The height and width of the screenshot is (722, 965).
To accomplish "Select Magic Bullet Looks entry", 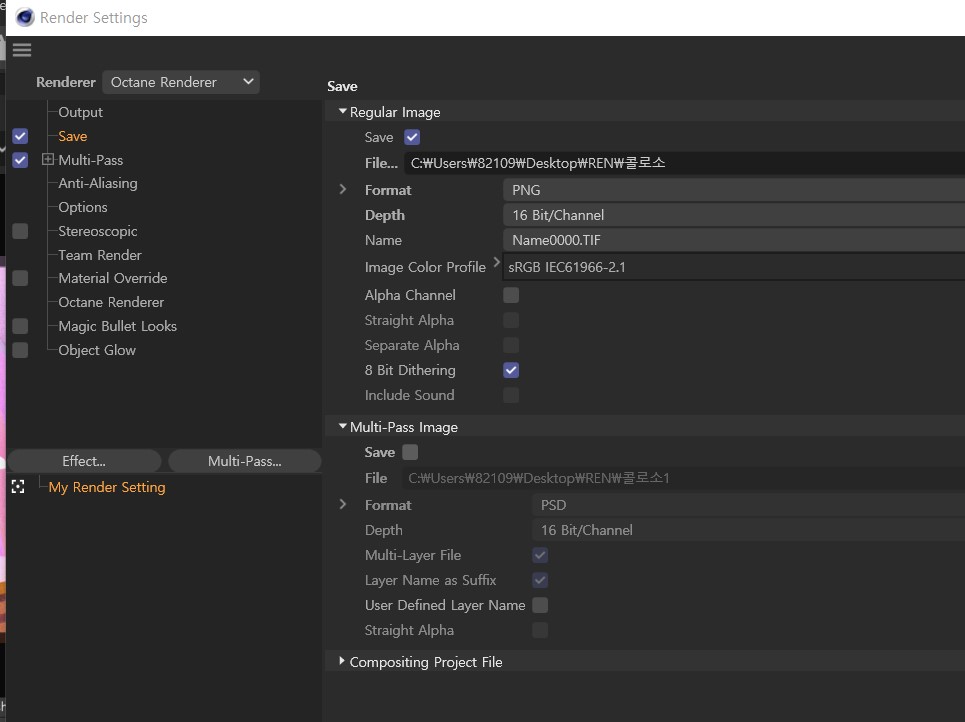I will 118,326.
